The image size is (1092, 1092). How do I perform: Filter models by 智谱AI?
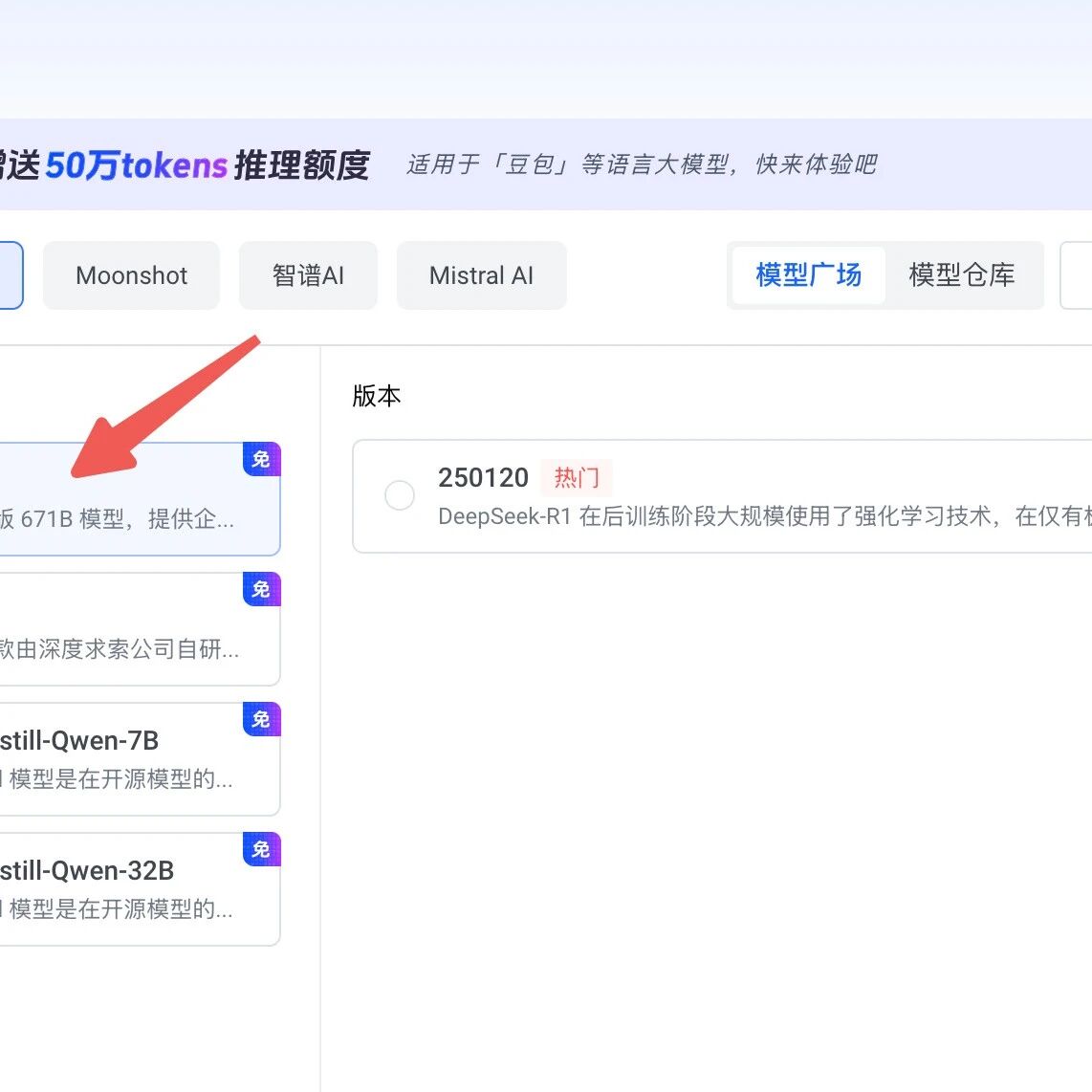308,275
